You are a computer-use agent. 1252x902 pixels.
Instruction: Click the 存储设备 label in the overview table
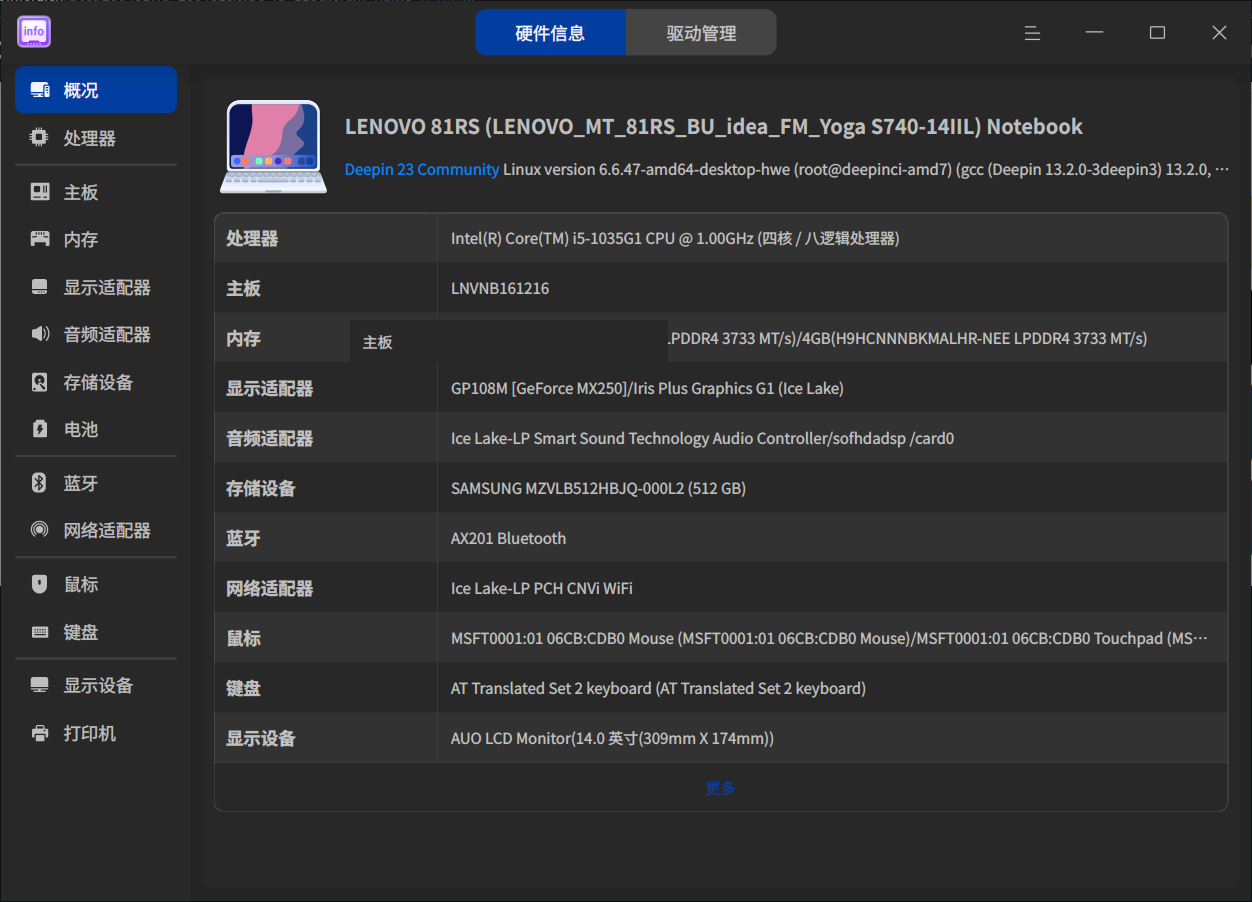(x=261, y=488)
